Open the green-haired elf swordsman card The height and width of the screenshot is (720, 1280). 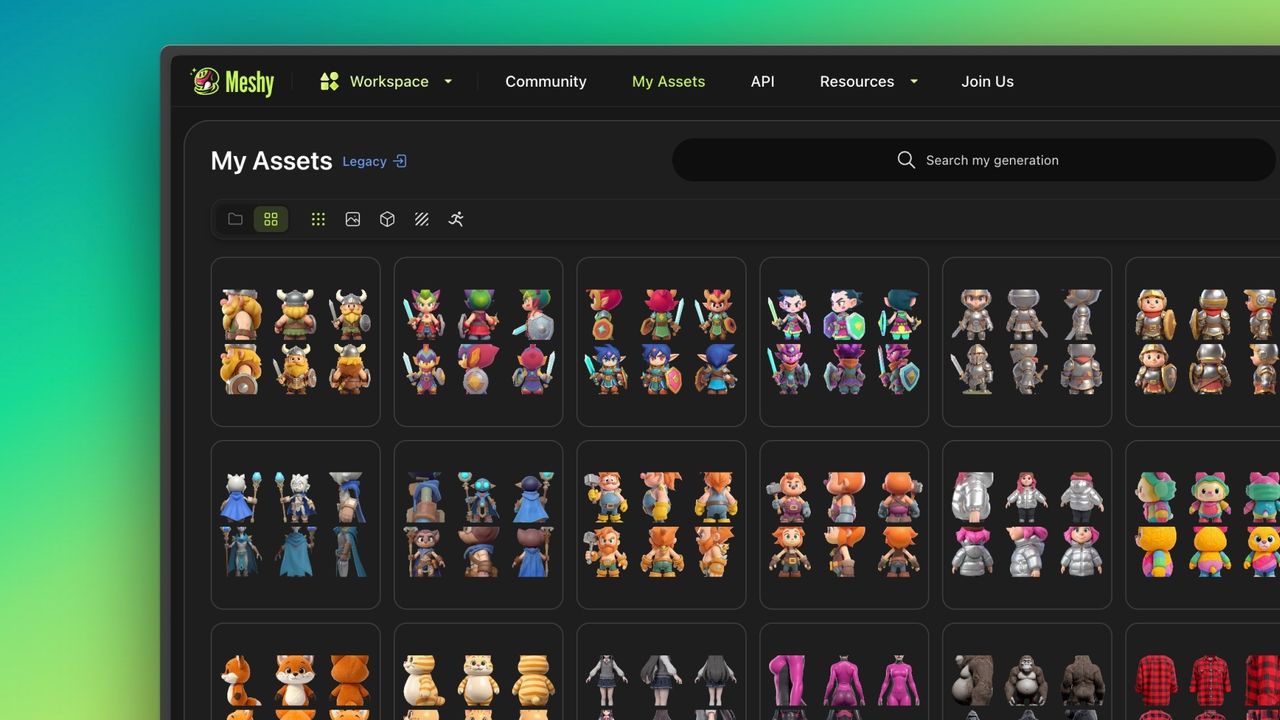tap(479, 342)
